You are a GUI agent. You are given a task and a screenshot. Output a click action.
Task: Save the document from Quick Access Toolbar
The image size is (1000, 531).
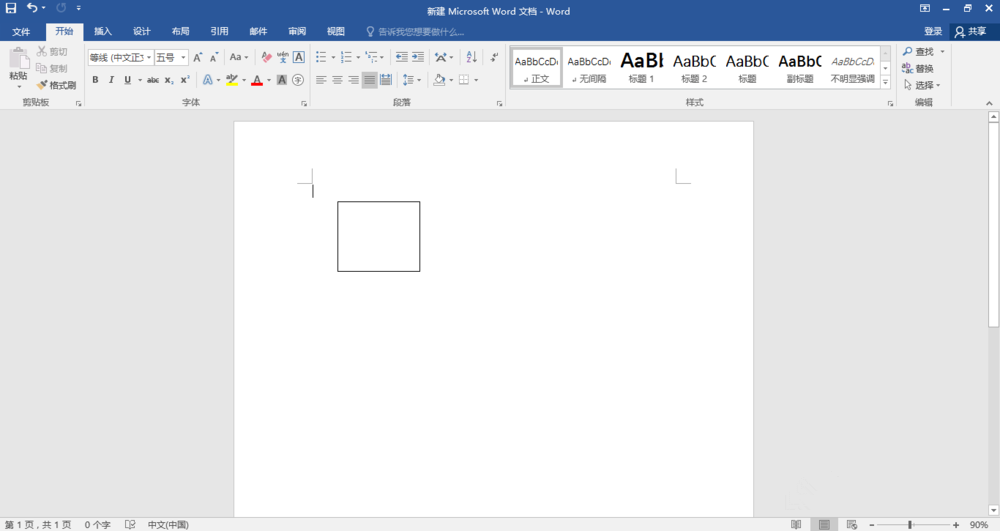click(x=11, y=9)
